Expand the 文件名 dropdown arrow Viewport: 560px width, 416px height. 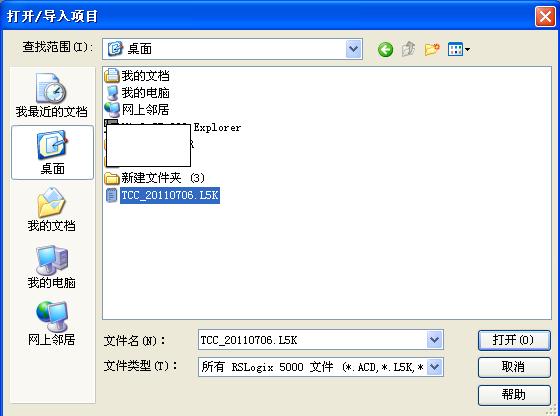click(x=434, y=340)
